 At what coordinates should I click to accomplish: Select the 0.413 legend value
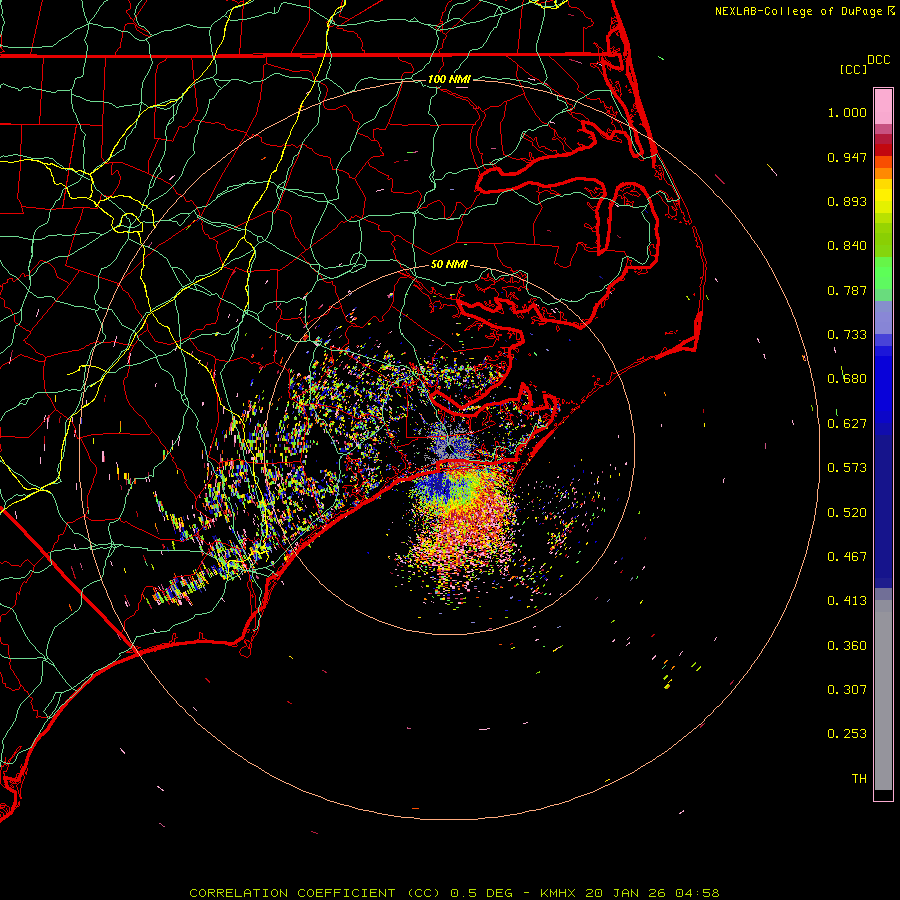pos(847,601)
